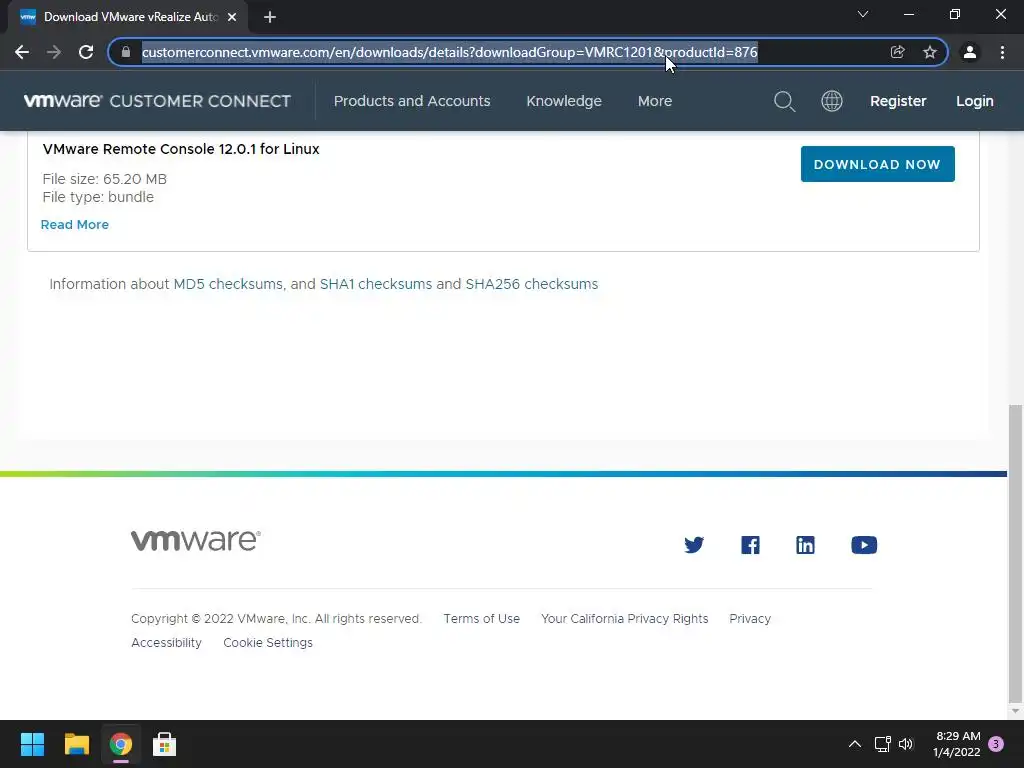Open the SHA1 checksums link
Screen dimensions: 1024x768
pyautogui.click(x=376, y=284)
